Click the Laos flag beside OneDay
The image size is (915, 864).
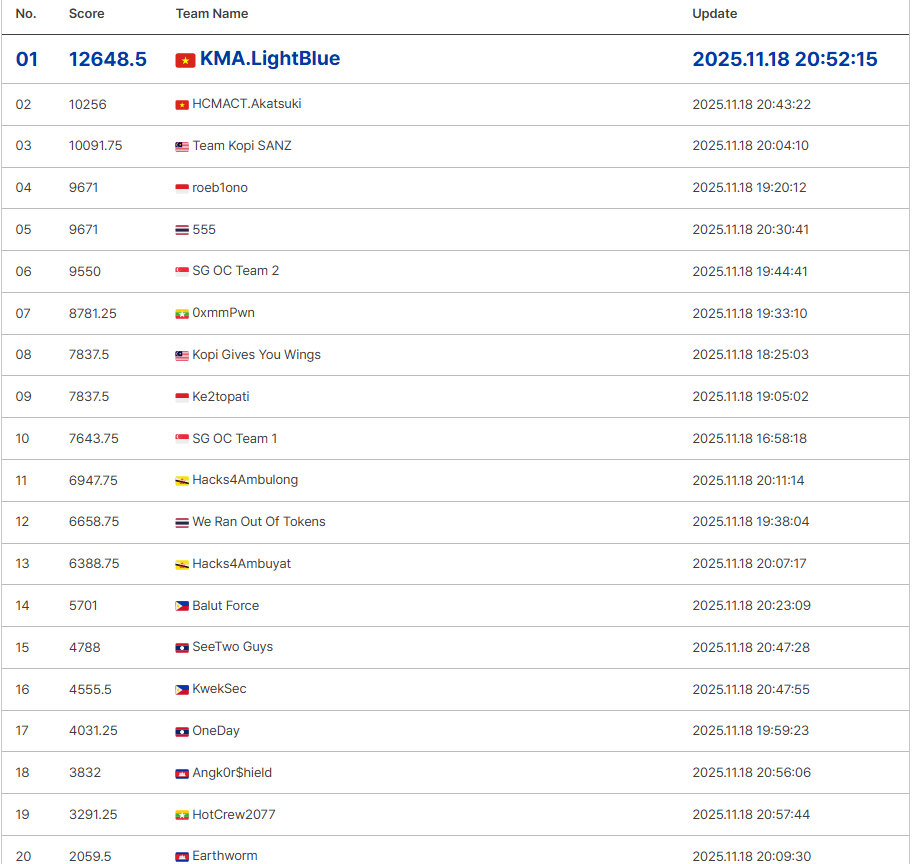(182, 732)
